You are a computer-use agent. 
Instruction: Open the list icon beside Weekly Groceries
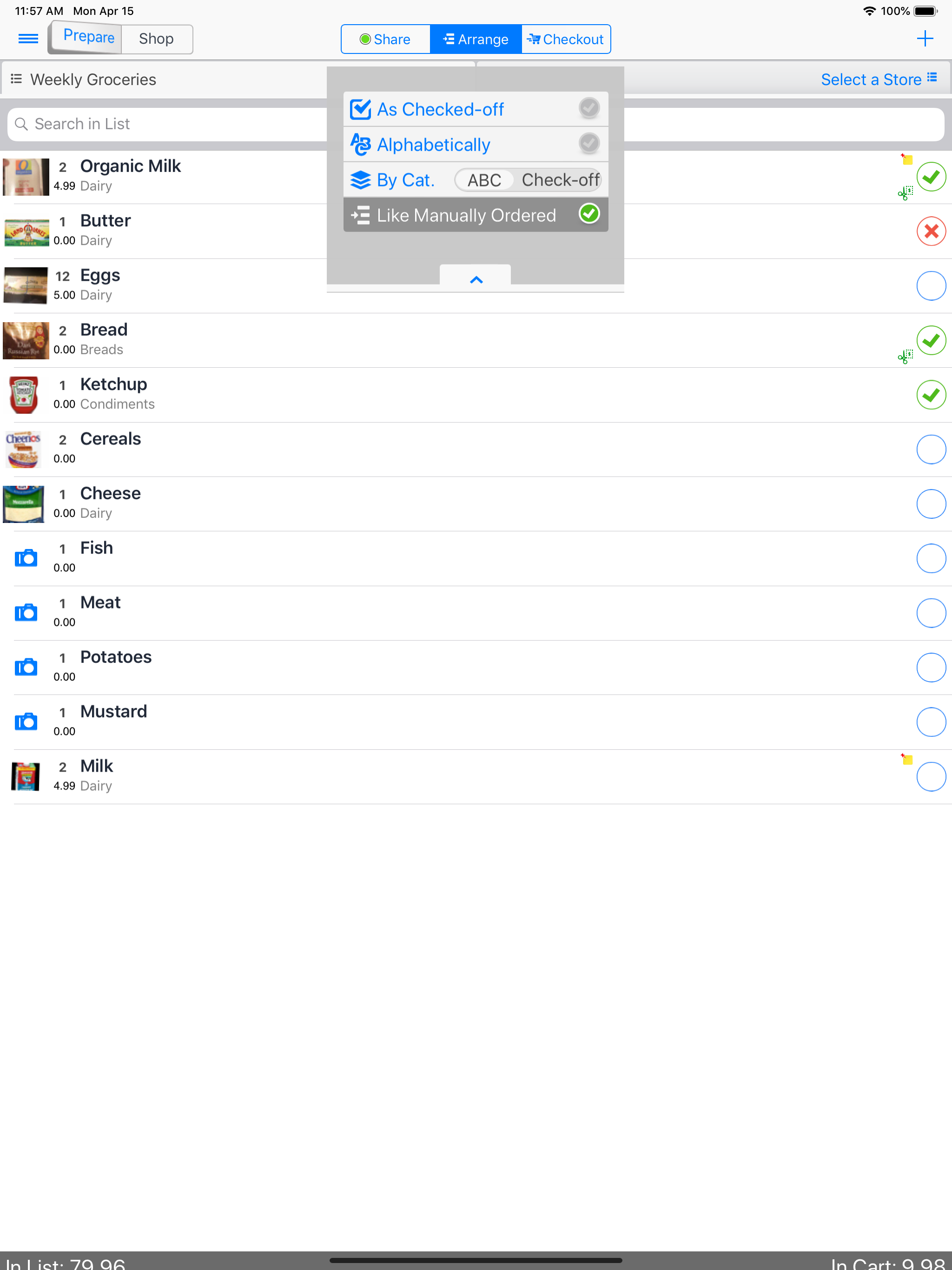[x=17, y=79]
